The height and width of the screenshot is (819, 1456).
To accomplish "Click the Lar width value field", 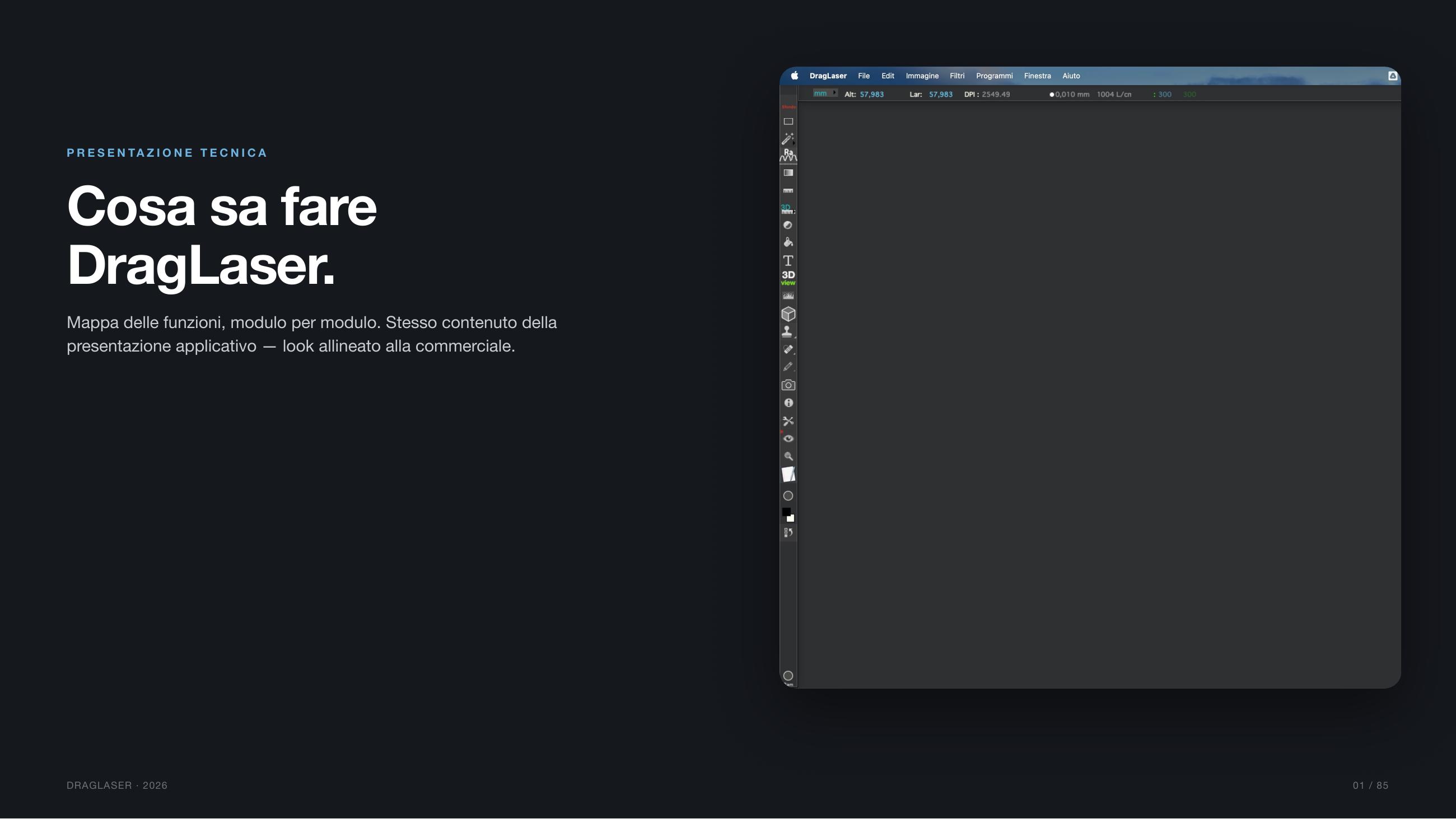I will (941, 95).
